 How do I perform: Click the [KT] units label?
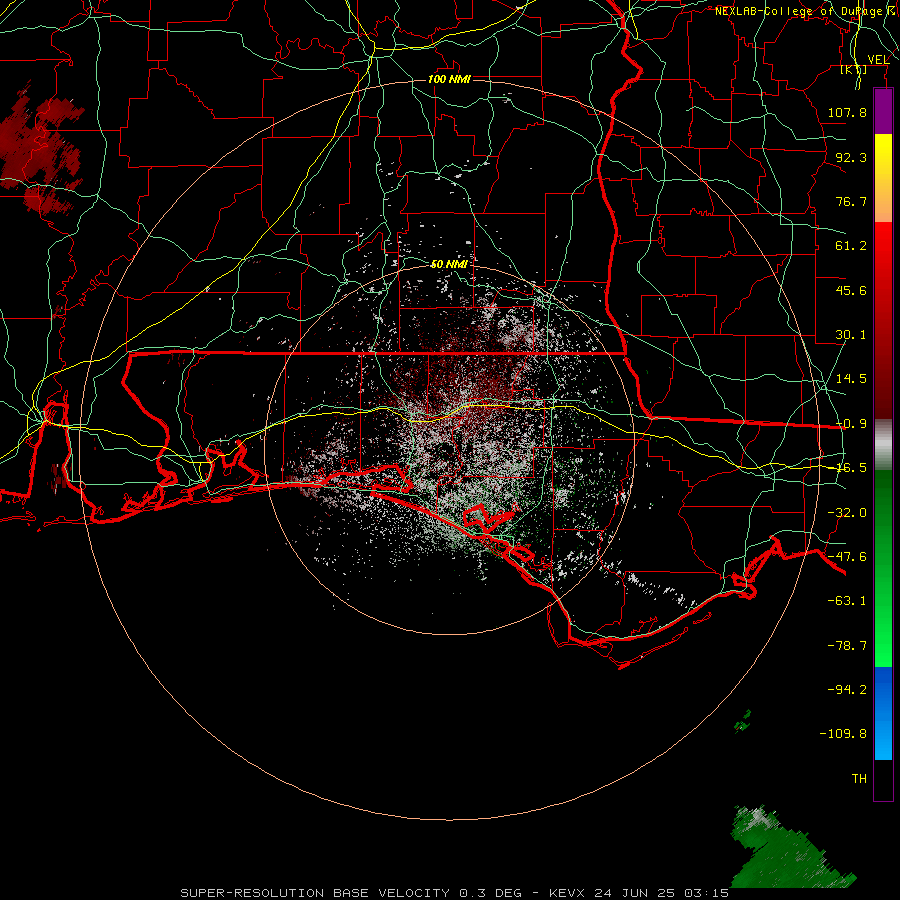click(x=854, y=69)
